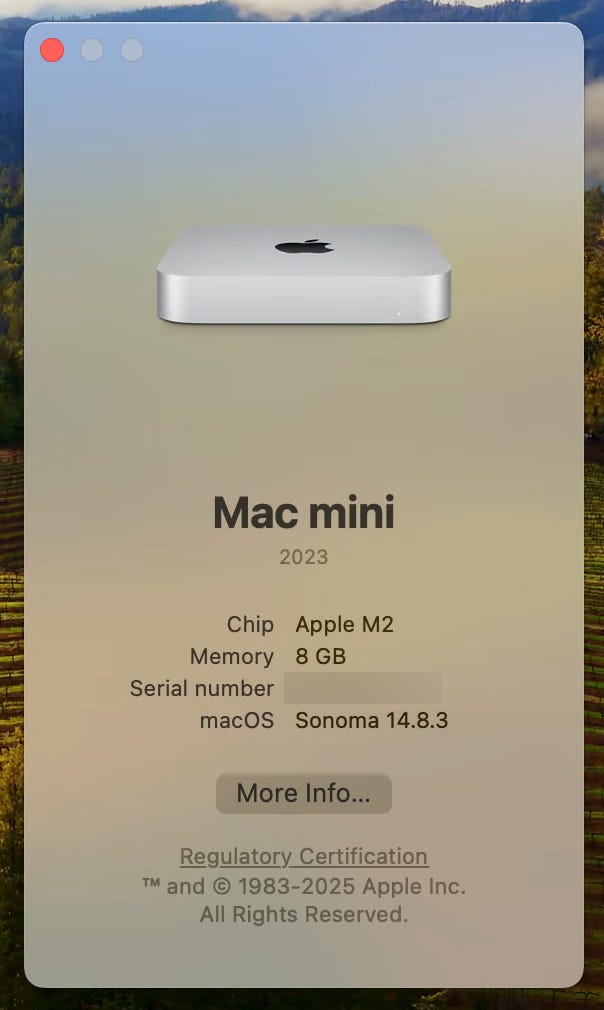Screen dimensions: 604x1010
Task: Close the About This Mac window
Action: point(52,50)
